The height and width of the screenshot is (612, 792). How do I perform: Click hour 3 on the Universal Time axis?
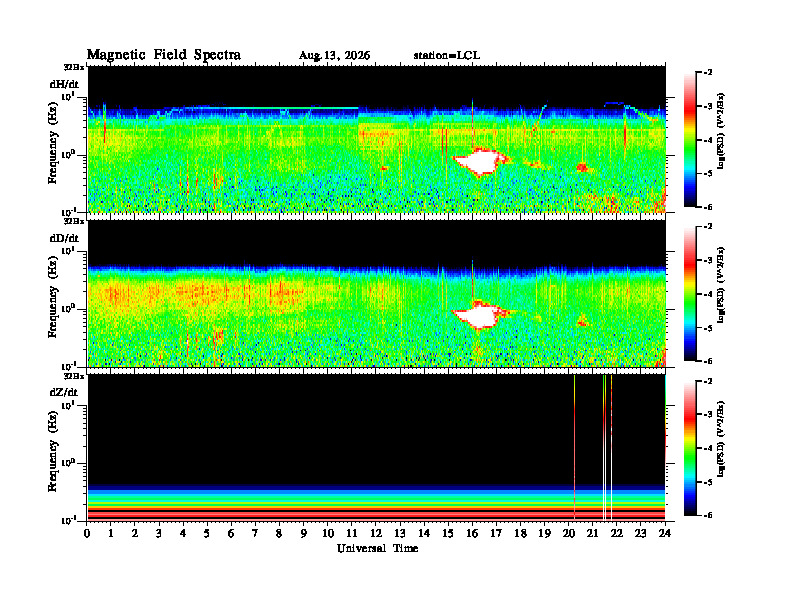point(160,533)
